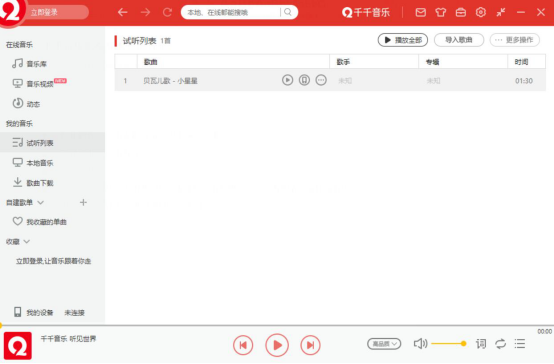This screenshot has height=364, width=554.
Task: Skip to the next track
Action: 311,345
